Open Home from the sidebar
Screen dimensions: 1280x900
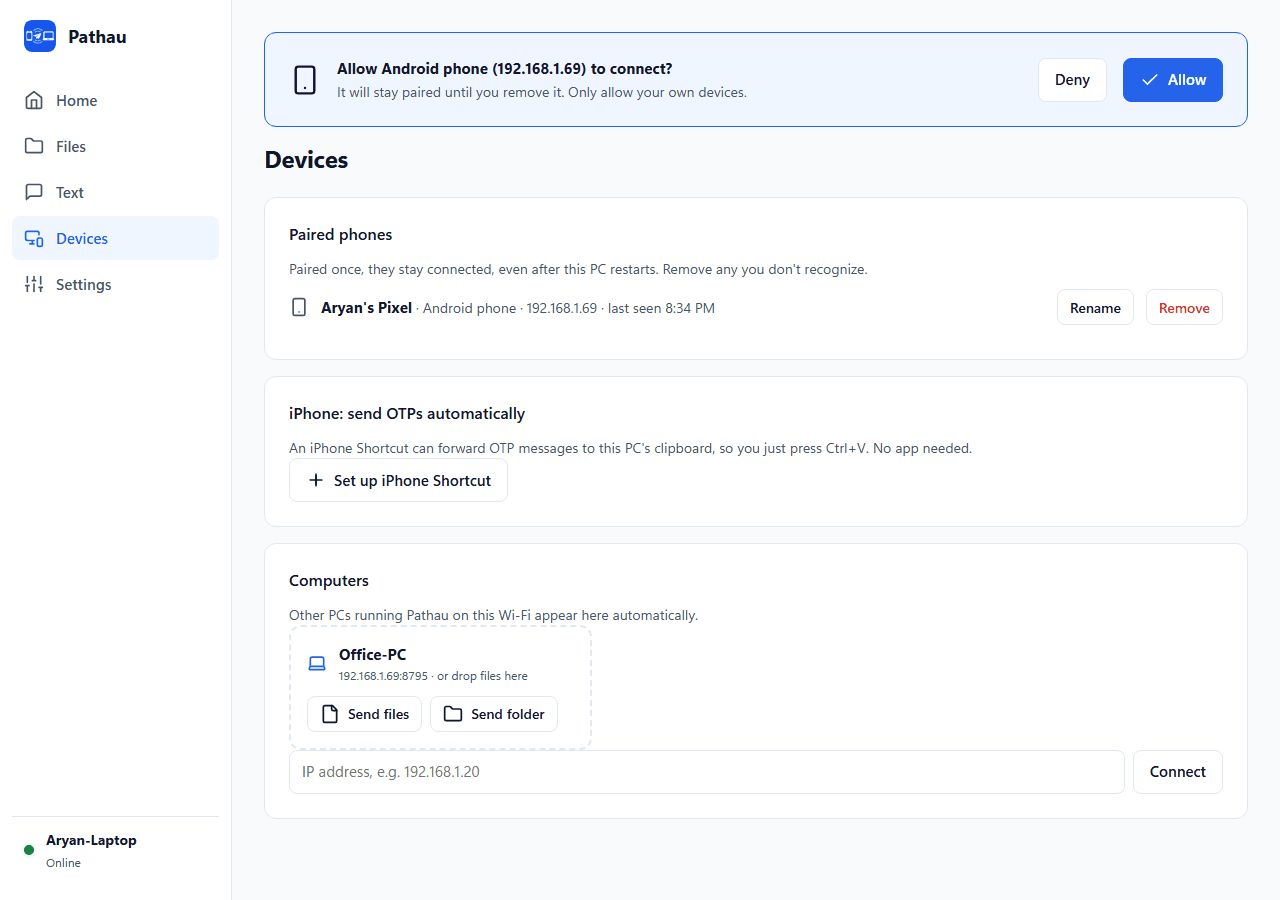click(x=115, y=101)
